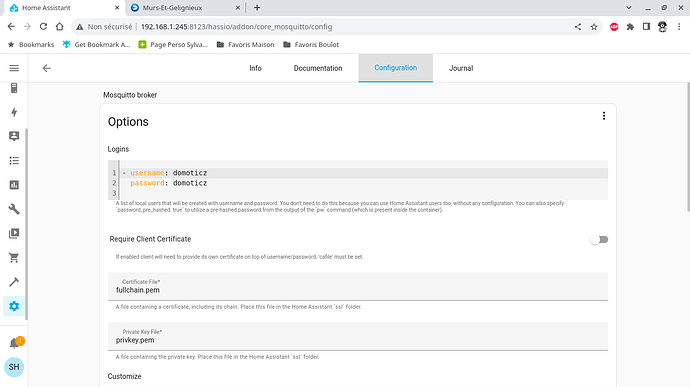Open the Favoris Boulot bookmark folder
The width and height of the screenshot is (690, 387).
click(311, 44)
